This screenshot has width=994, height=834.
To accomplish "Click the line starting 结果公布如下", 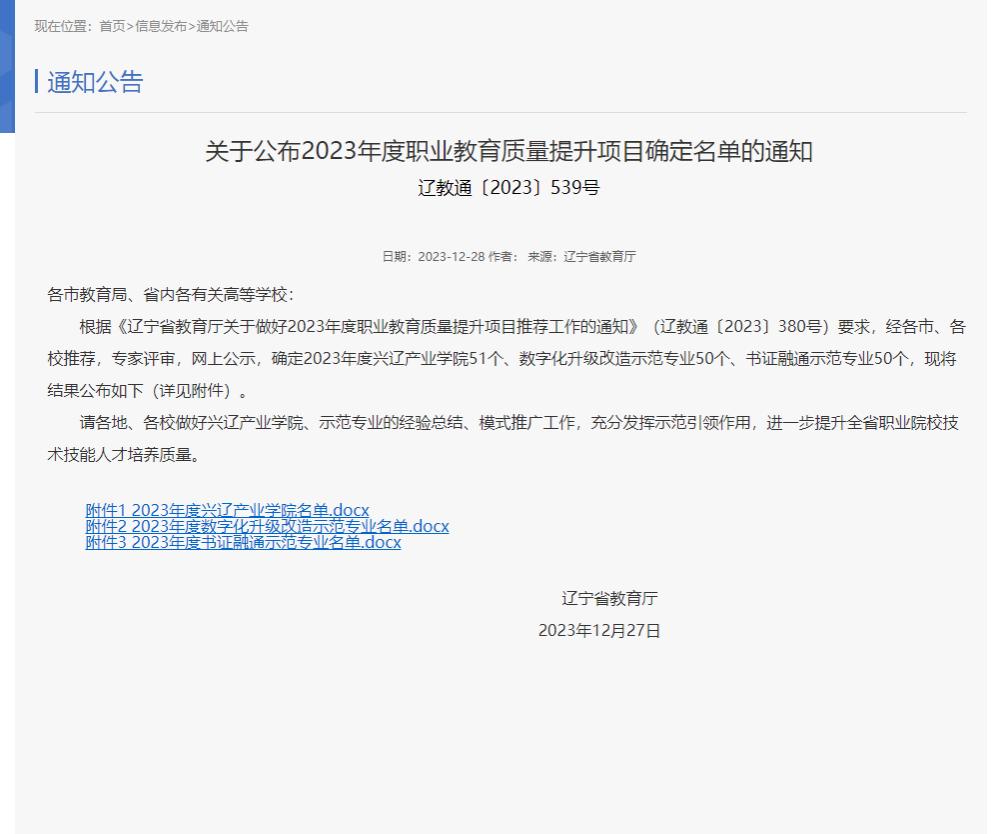I will 147,391.
